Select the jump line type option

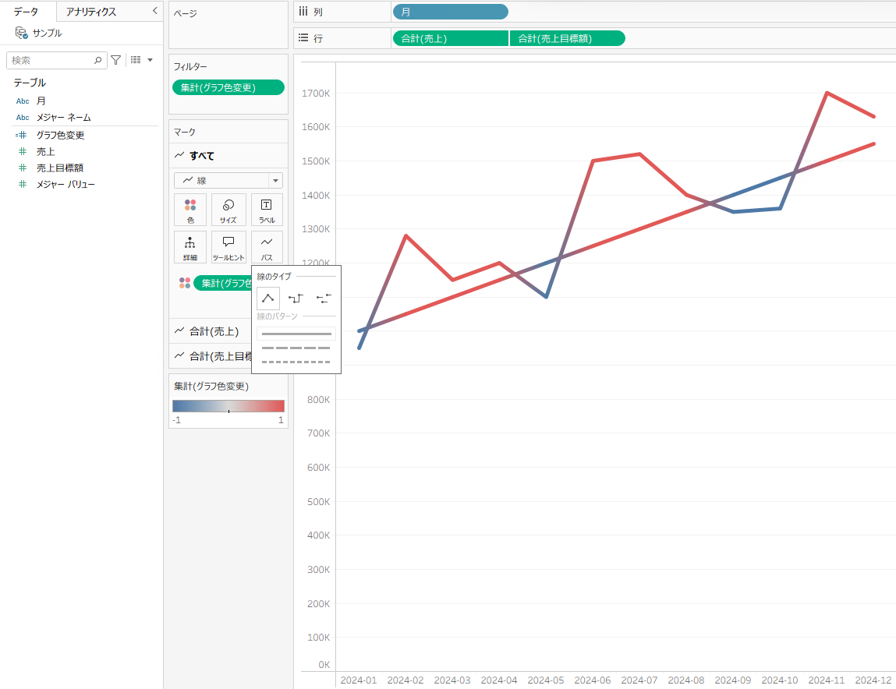click(x=323, y=298)
